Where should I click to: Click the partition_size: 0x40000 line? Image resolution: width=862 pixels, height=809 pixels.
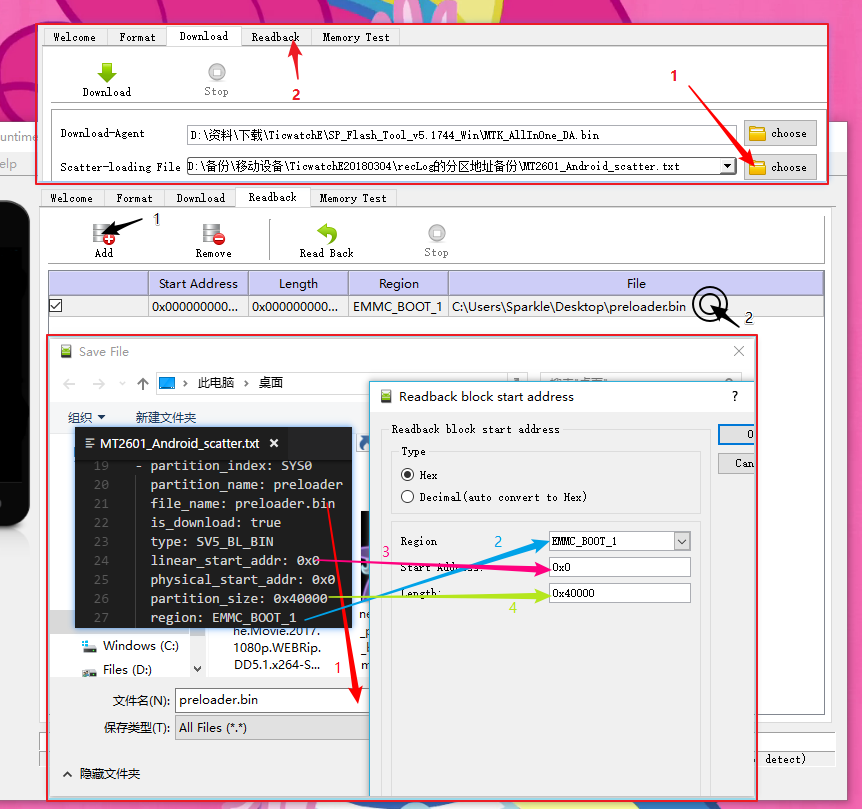[239, 599]
